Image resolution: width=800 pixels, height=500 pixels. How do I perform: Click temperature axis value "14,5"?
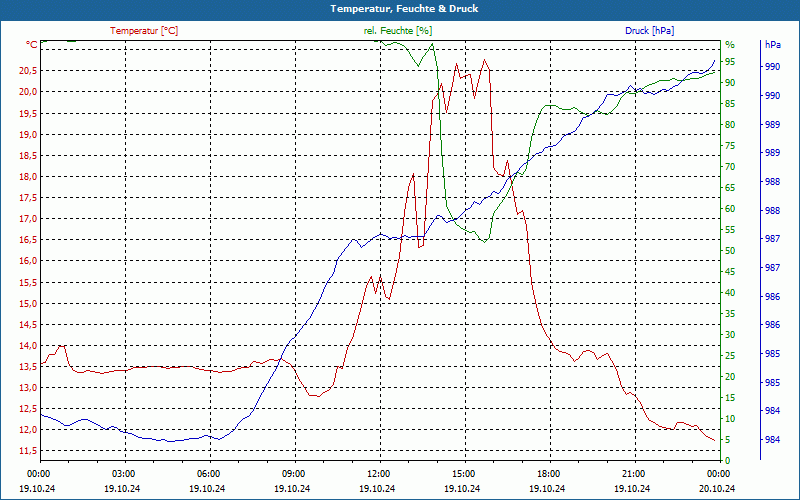28,324
